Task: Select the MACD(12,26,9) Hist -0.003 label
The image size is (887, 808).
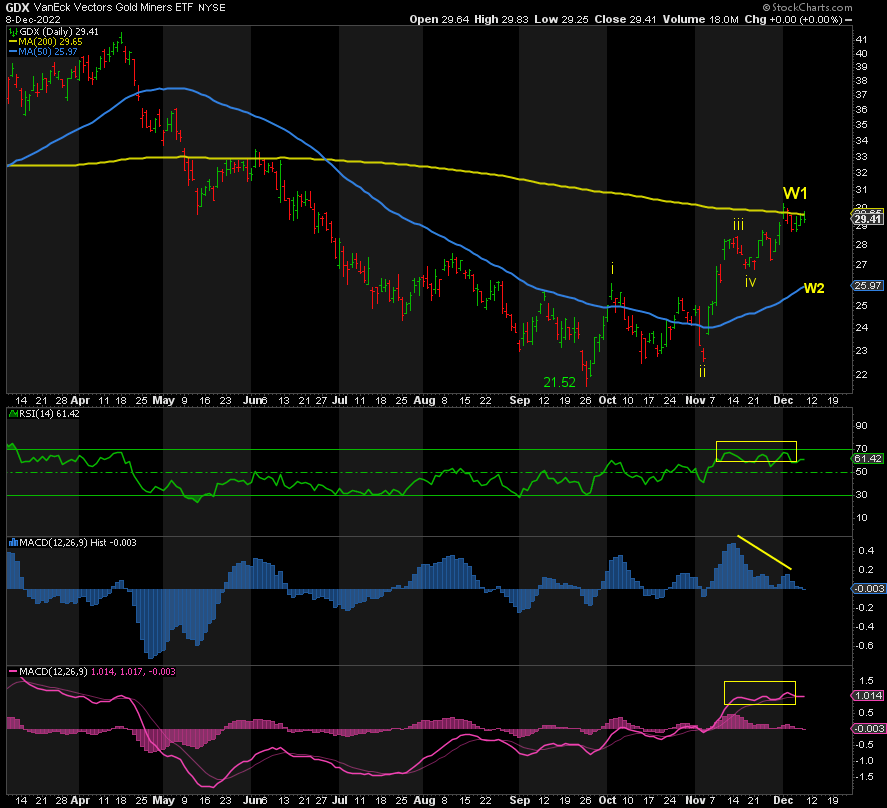Action: coord(77,543)
